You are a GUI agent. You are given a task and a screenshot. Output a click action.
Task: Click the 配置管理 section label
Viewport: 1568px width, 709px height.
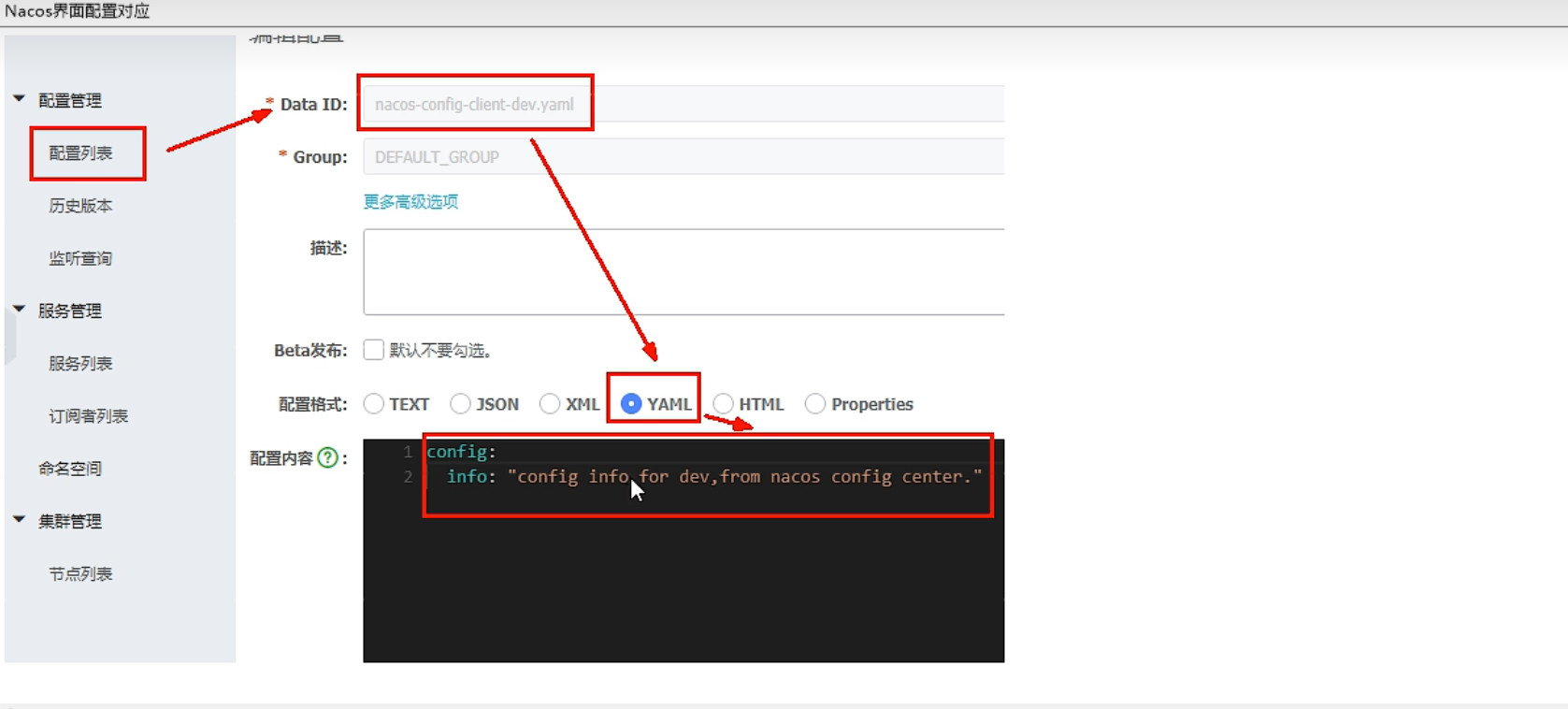(70, 100)
